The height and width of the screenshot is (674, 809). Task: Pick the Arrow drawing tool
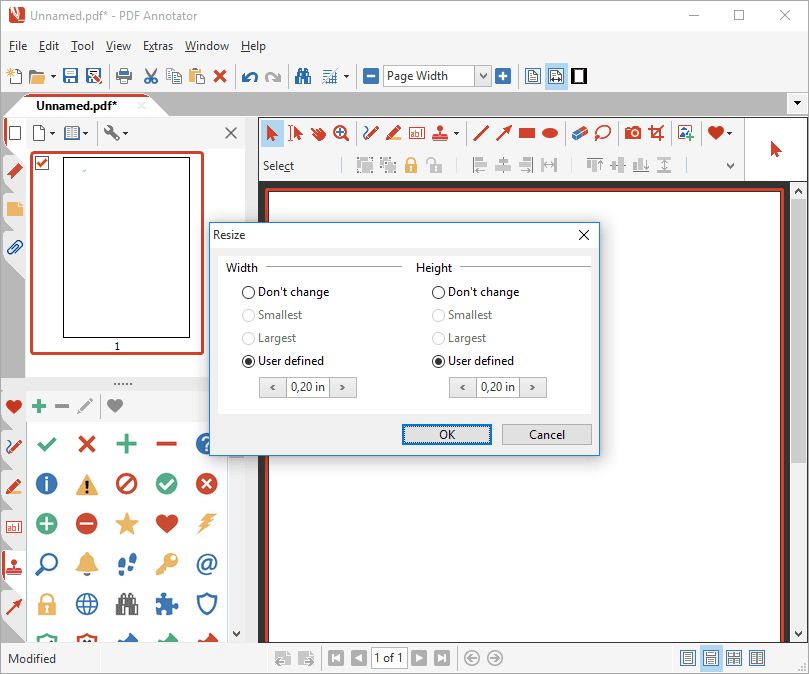click(x=504, y=133)
